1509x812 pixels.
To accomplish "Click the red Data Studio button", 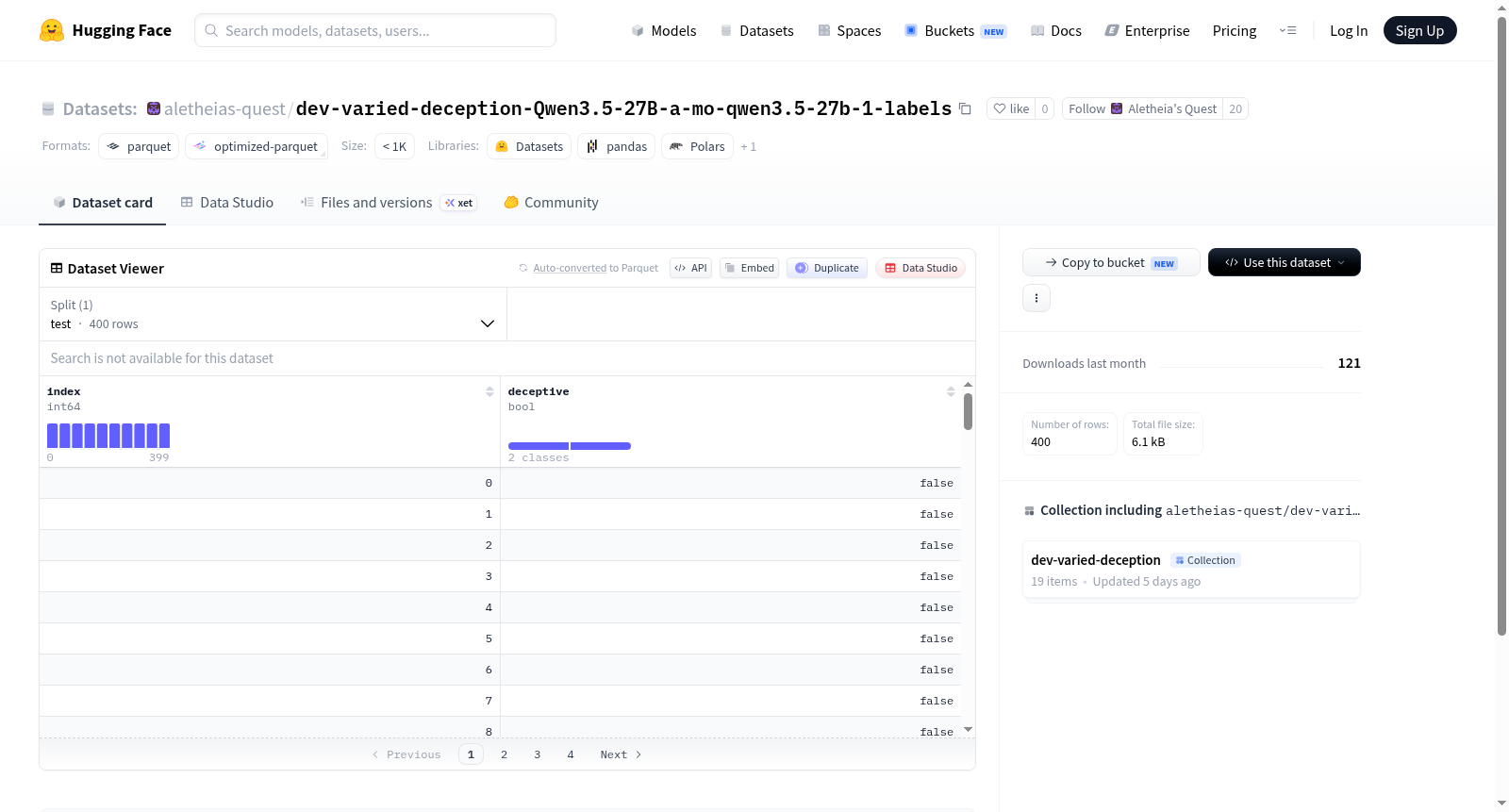I will (920, 268).
